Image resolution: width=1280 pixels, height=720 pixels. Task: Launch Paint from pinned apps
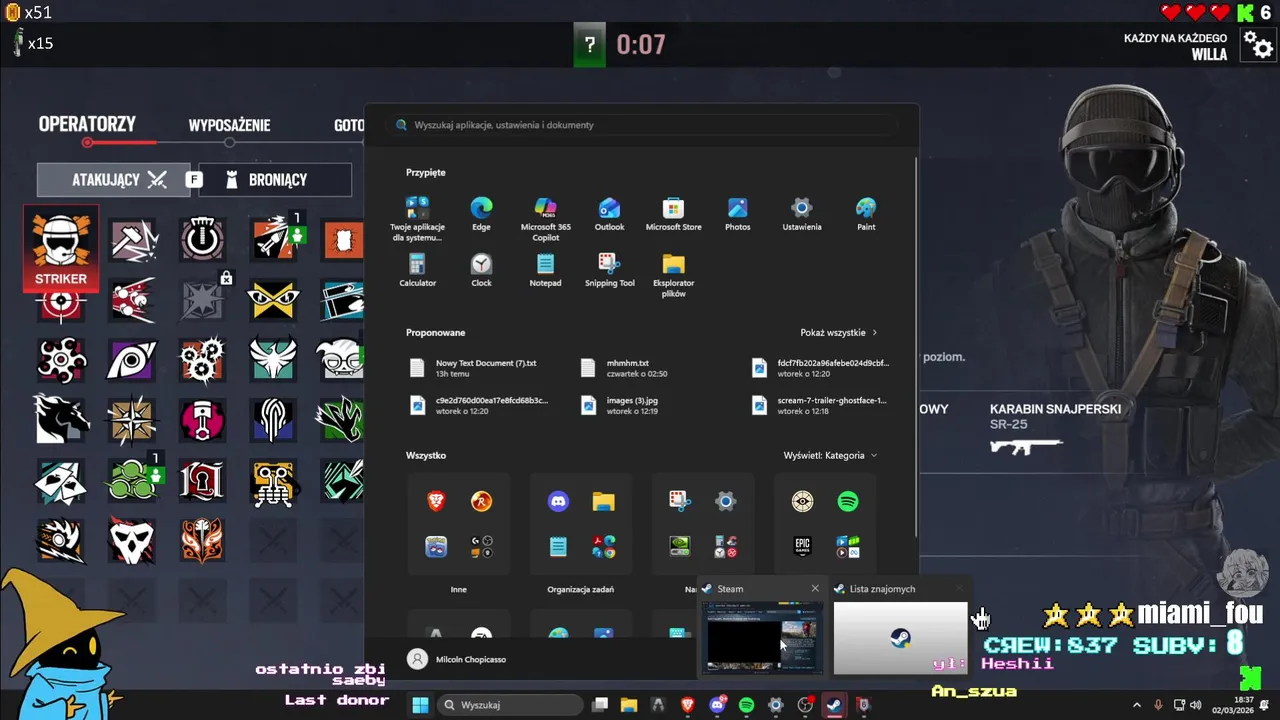coord(866,214)
